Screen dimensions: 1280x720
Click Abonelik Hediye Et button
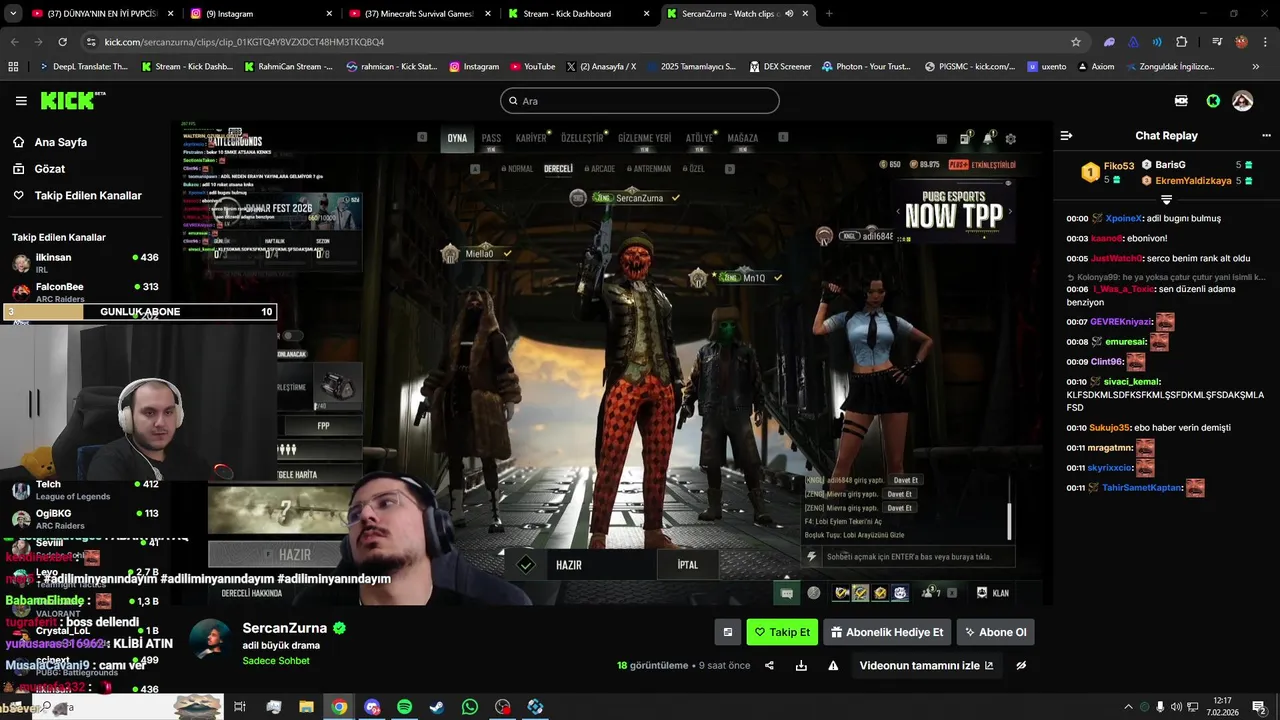(x=886, y=632)
